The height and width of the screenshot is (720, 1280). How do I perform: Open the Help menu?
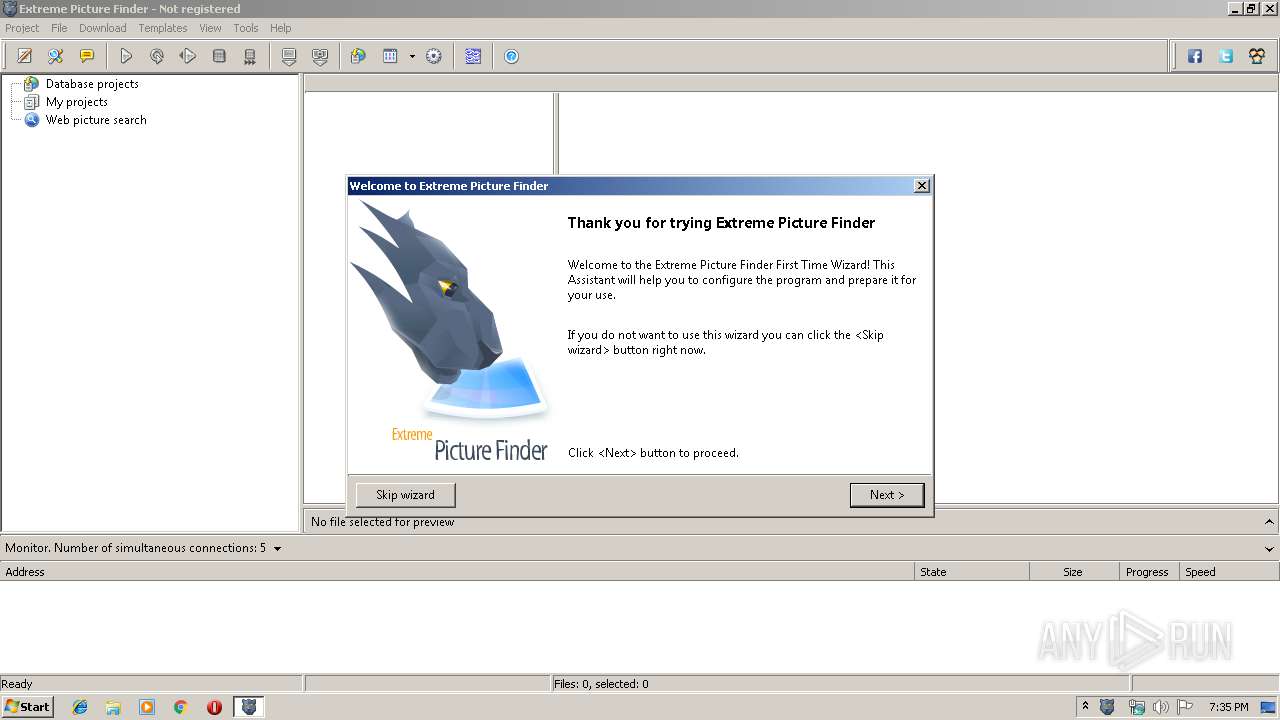[x=281, y=28]
